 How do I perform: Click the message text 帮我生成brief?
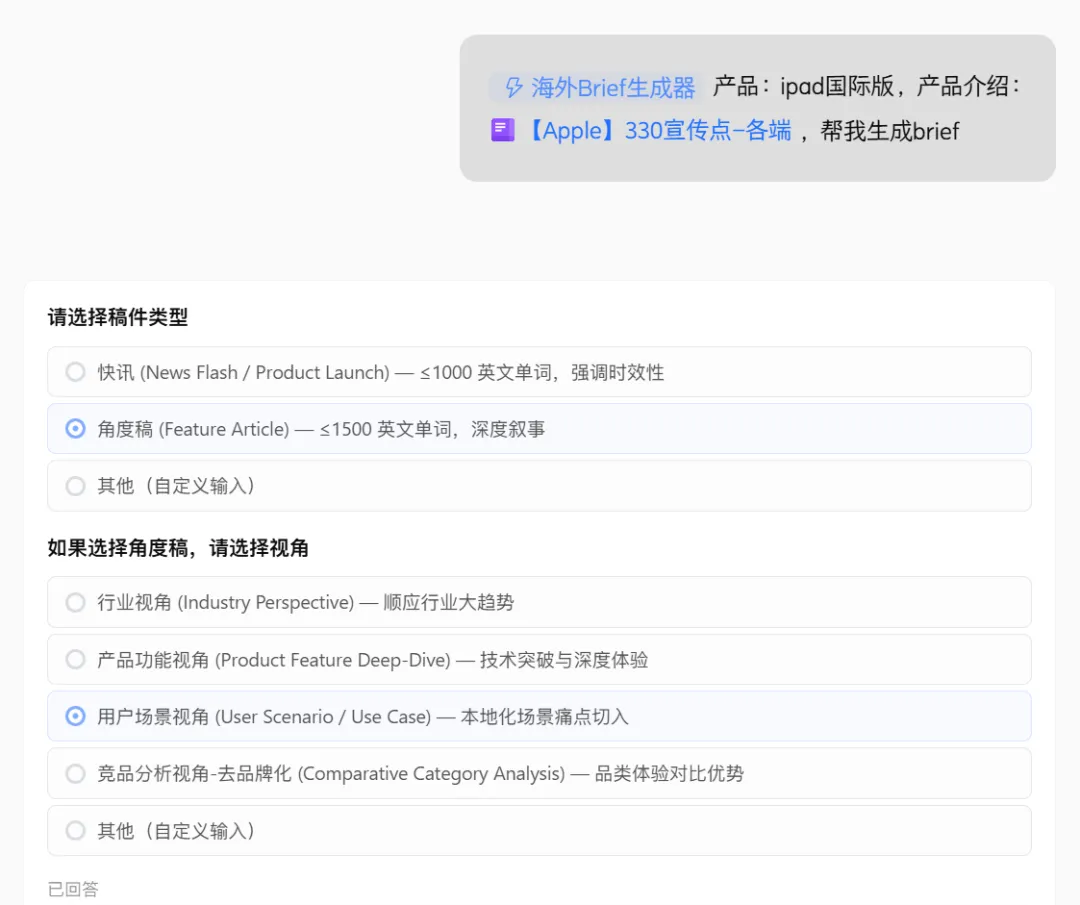889,131
